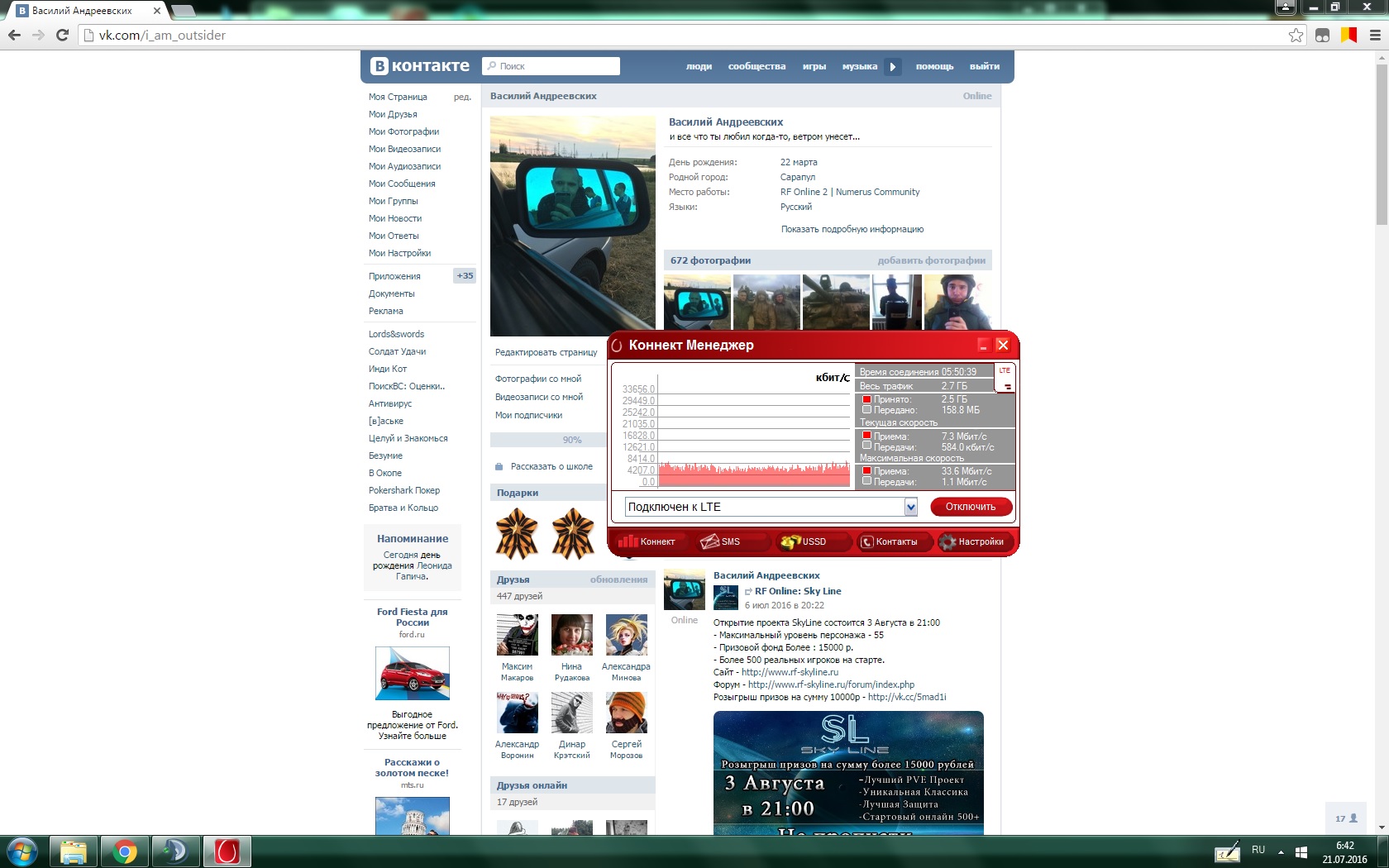Go back with the browser back arrow
This screenshot has height=868, width=1389.
14,35
